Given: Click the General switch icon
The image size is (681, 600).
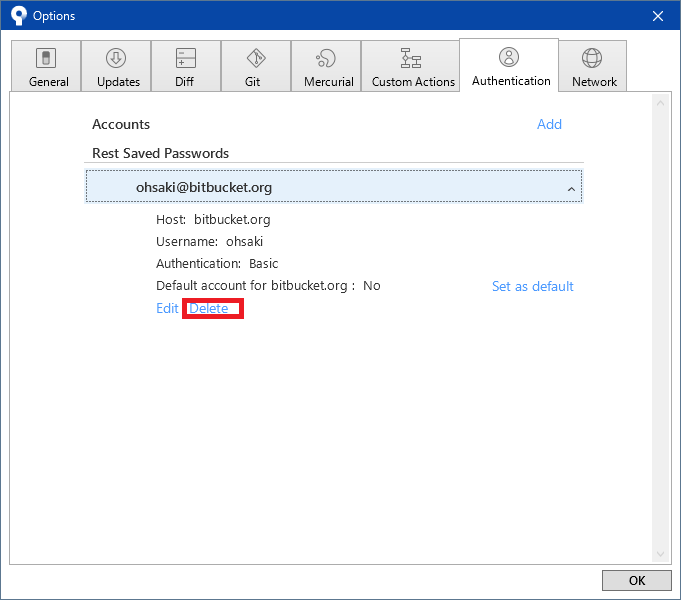Looking at the screenshot, I should (x=46, y=58).
